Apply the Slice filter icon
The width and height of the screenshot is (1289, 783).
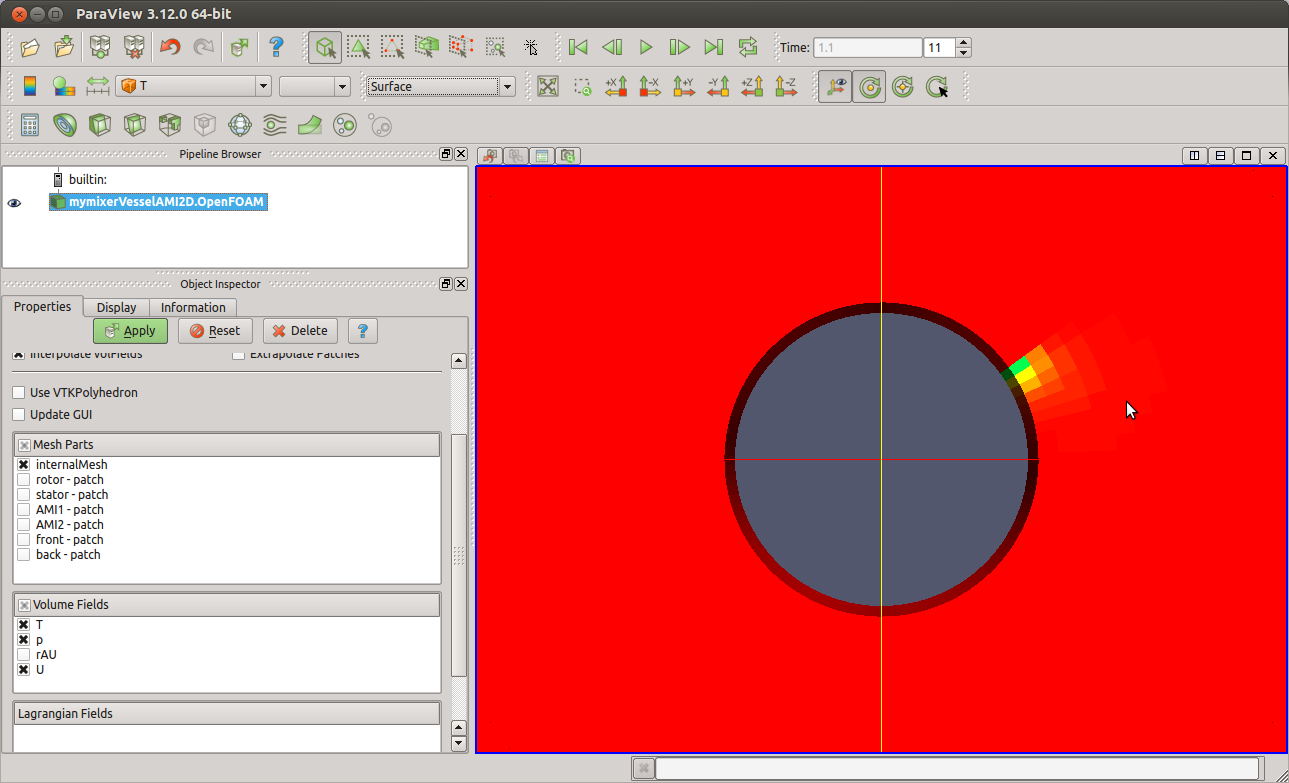point(134,125)
